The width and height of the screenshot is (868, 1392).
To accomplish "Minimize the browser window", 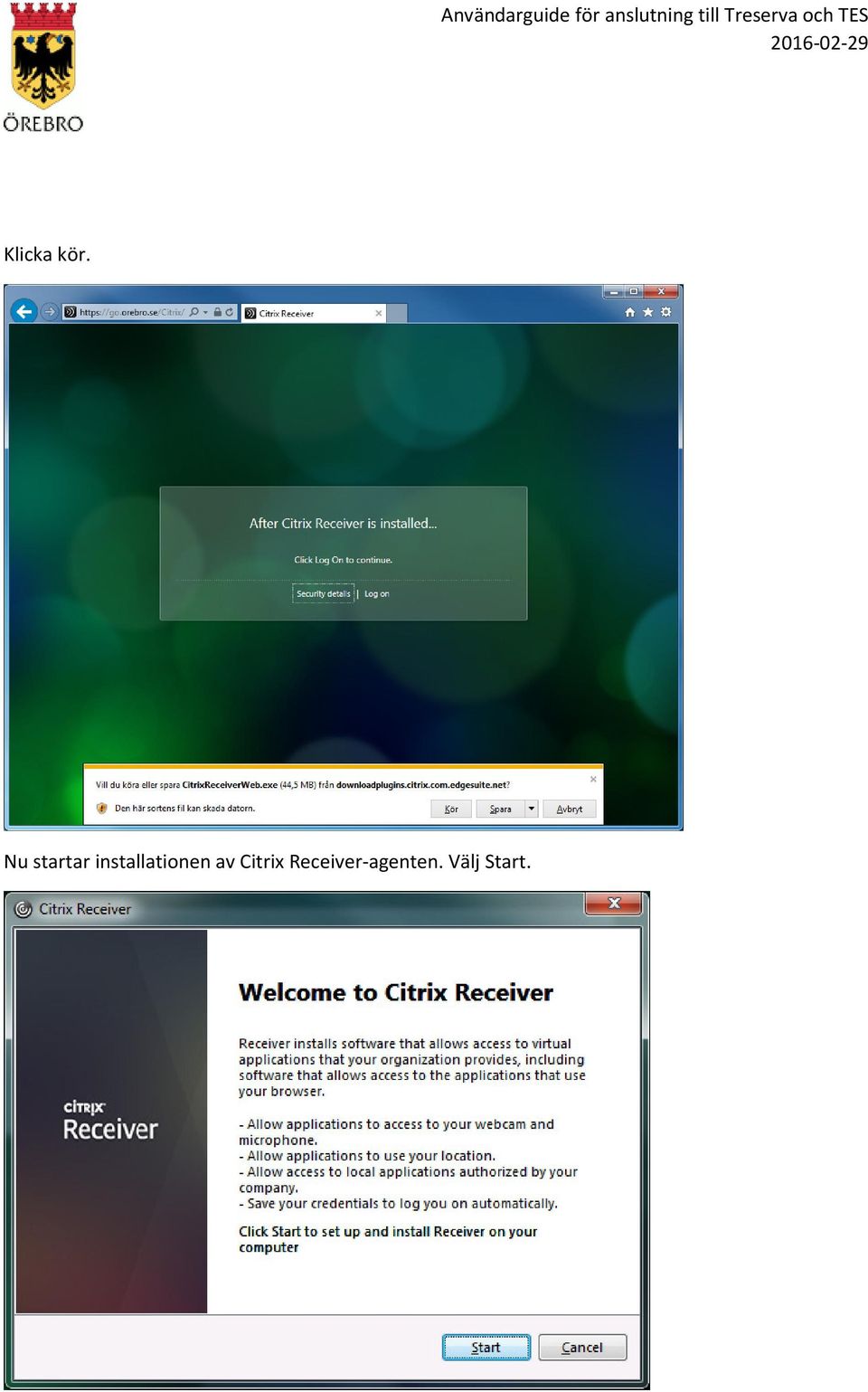I will [x=614, y=291].
